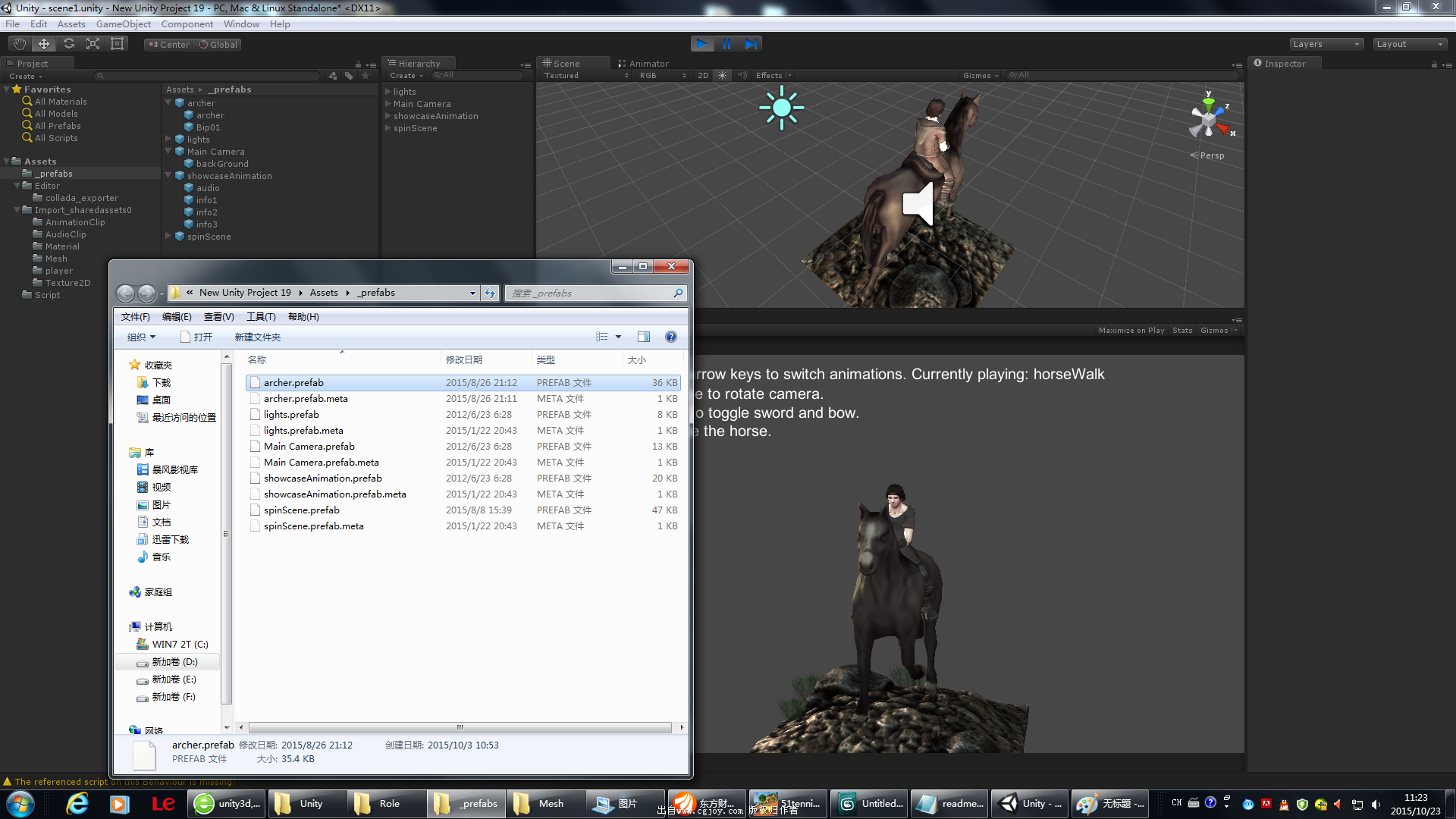Select the audio source speaker gizmo
1456x819 pixels.
(x=918, y=203)
